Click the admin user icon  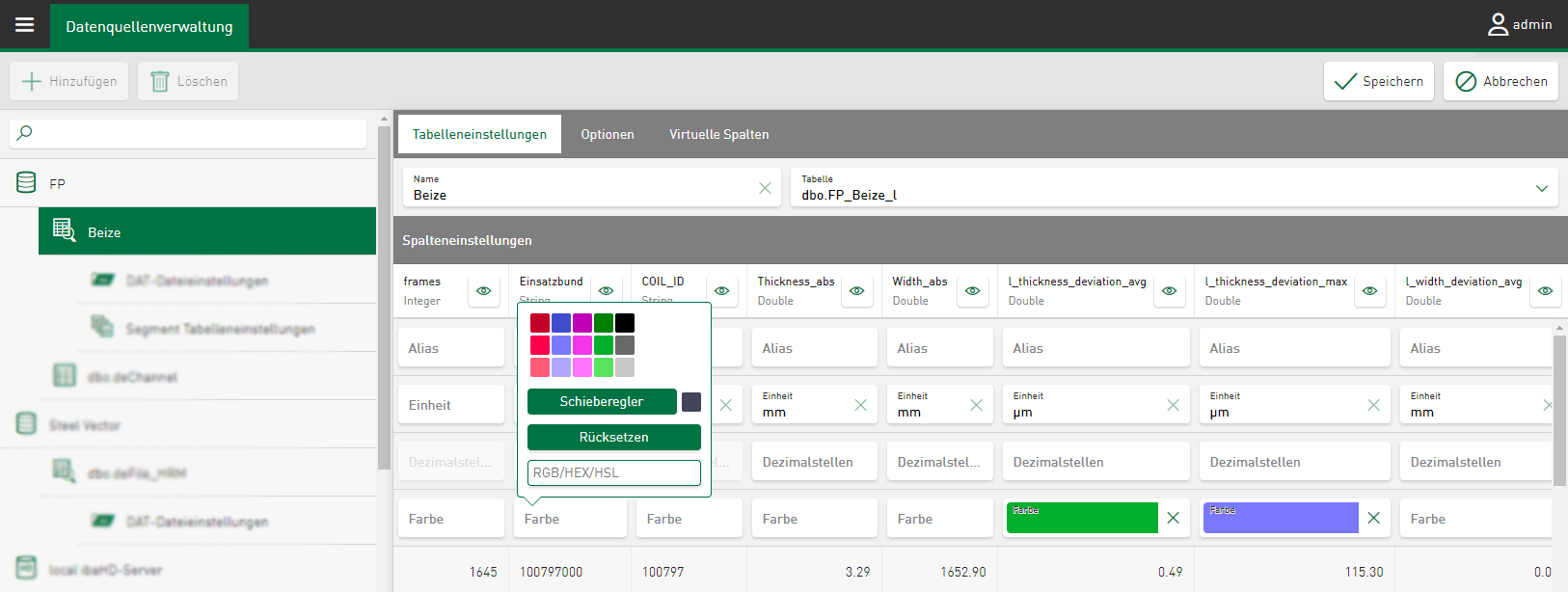click(1497, 25)
